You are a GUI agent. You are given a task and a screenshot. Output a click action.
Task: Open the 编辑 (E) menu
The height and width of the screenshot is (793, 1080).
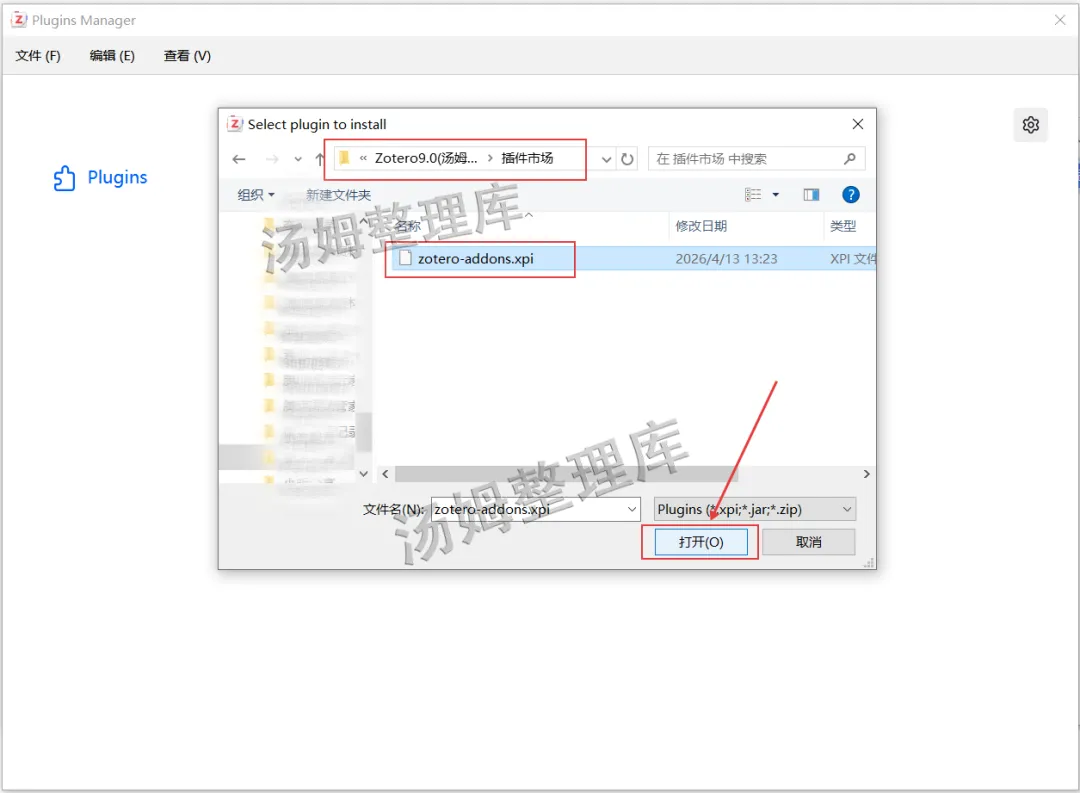112,56
